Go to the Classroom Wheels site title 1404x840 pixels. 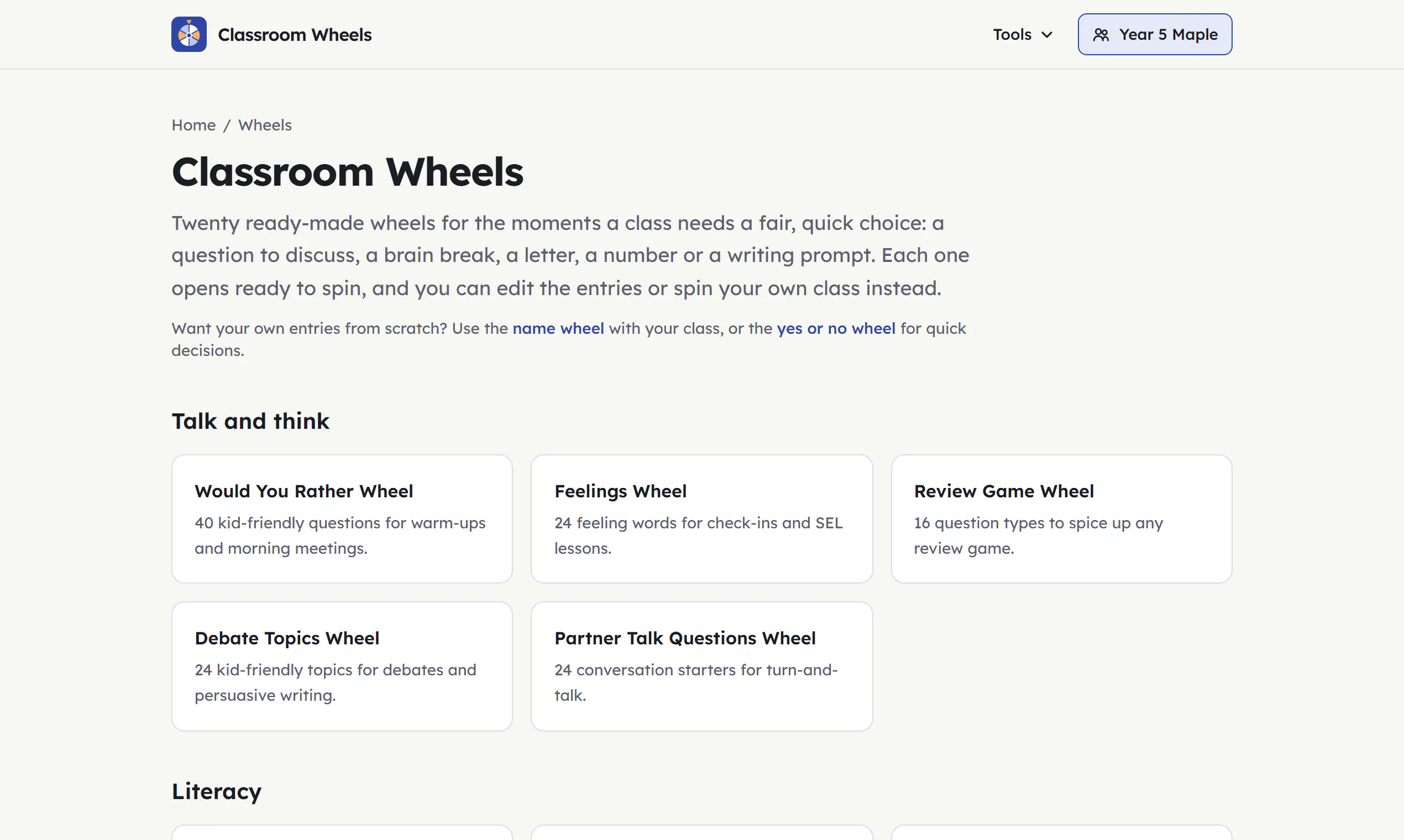(295, 34)
